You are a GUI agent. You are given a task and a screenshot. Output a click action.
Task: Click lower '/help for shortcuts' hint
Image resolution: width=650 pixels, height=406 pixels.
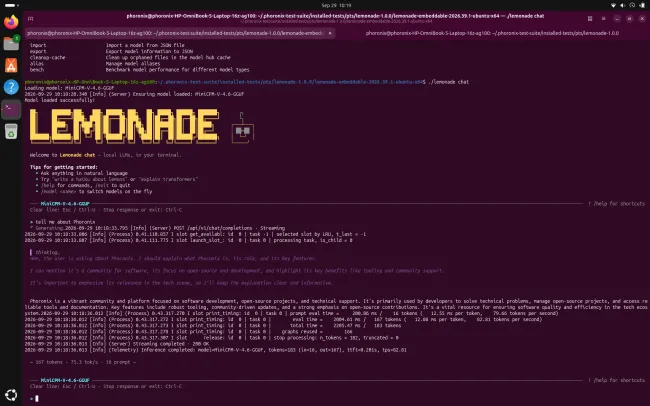pos(616,380)
